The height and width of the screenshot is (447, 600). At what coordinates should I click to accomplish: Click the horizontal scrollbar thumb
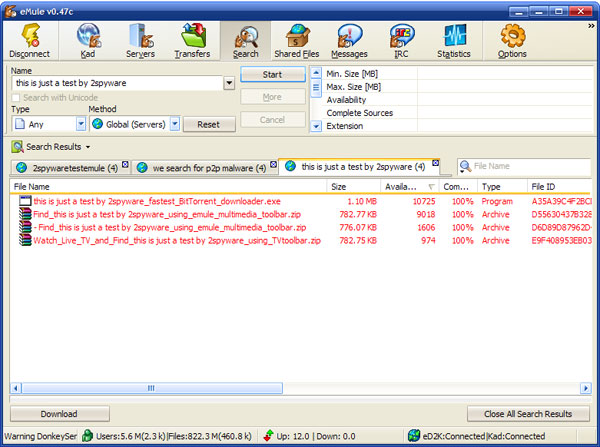pos(152,388)
